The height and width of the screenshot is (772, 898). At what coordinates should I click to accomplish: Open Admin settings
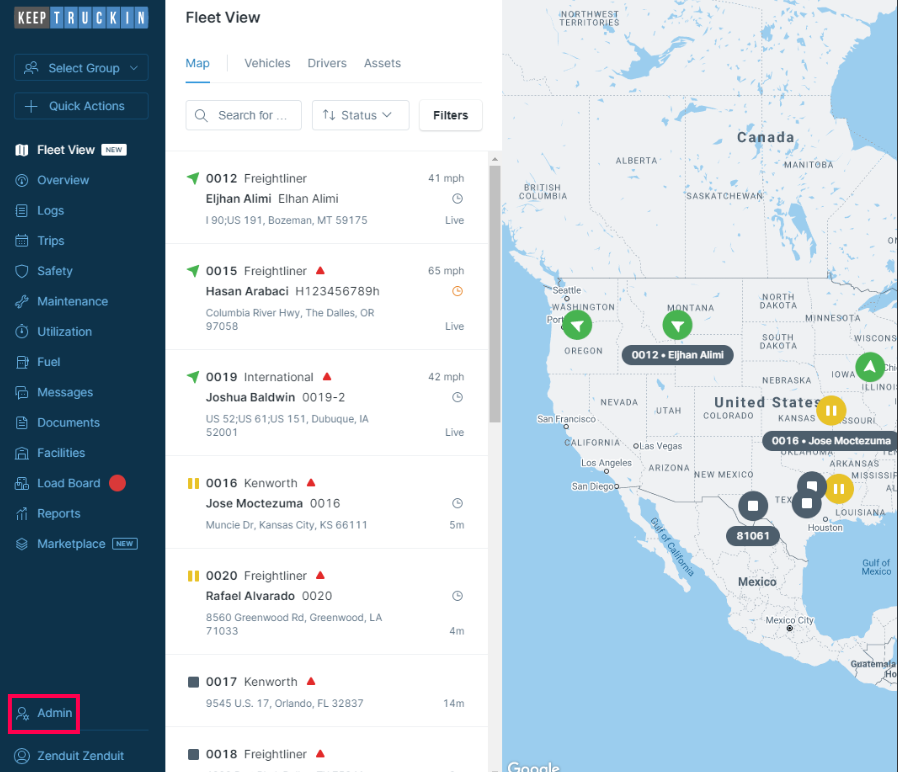point(44,714)
